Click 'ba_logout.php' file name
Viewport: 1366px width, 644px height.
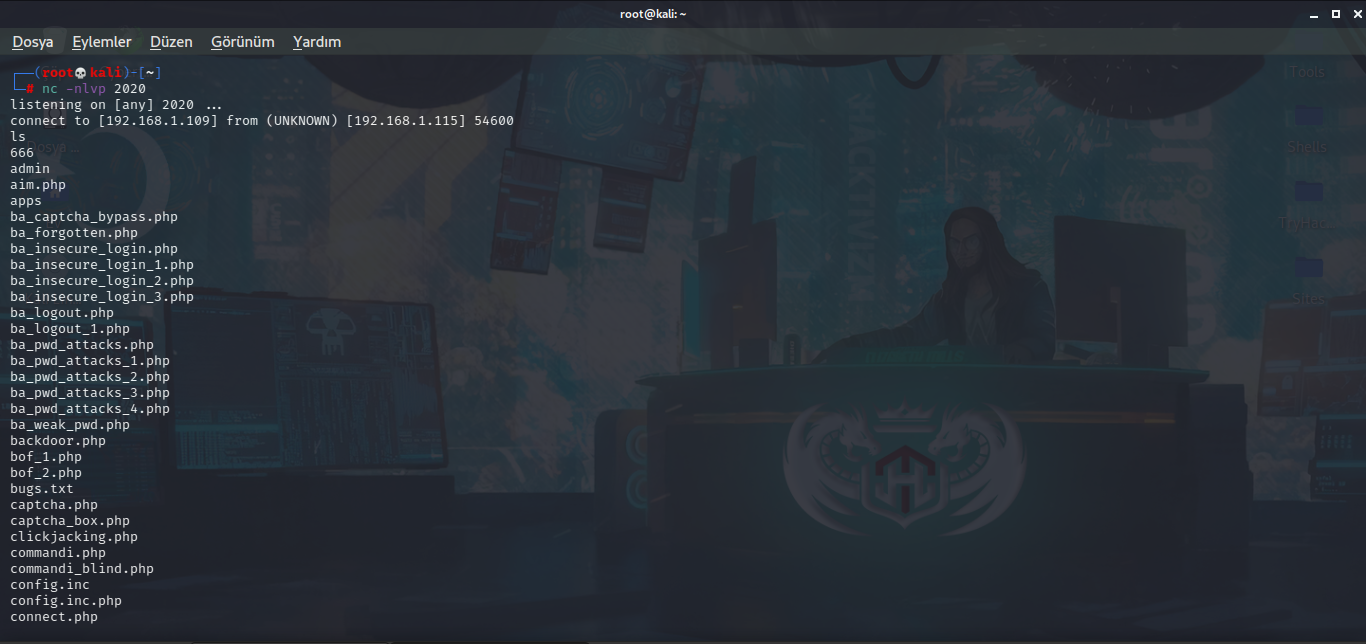coord(62,313)
